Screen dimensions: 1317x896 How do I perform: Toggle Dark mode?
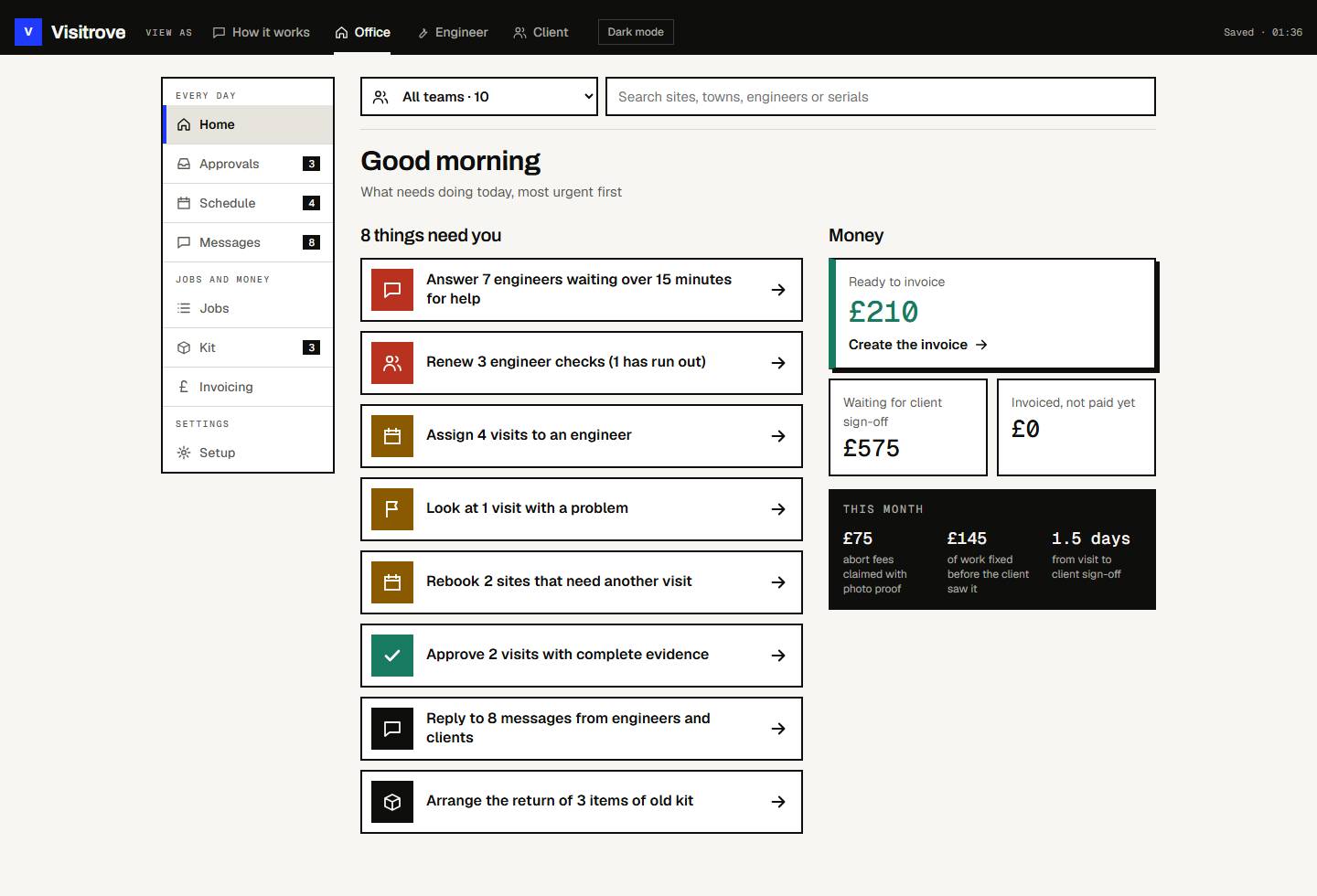[636, 32]
